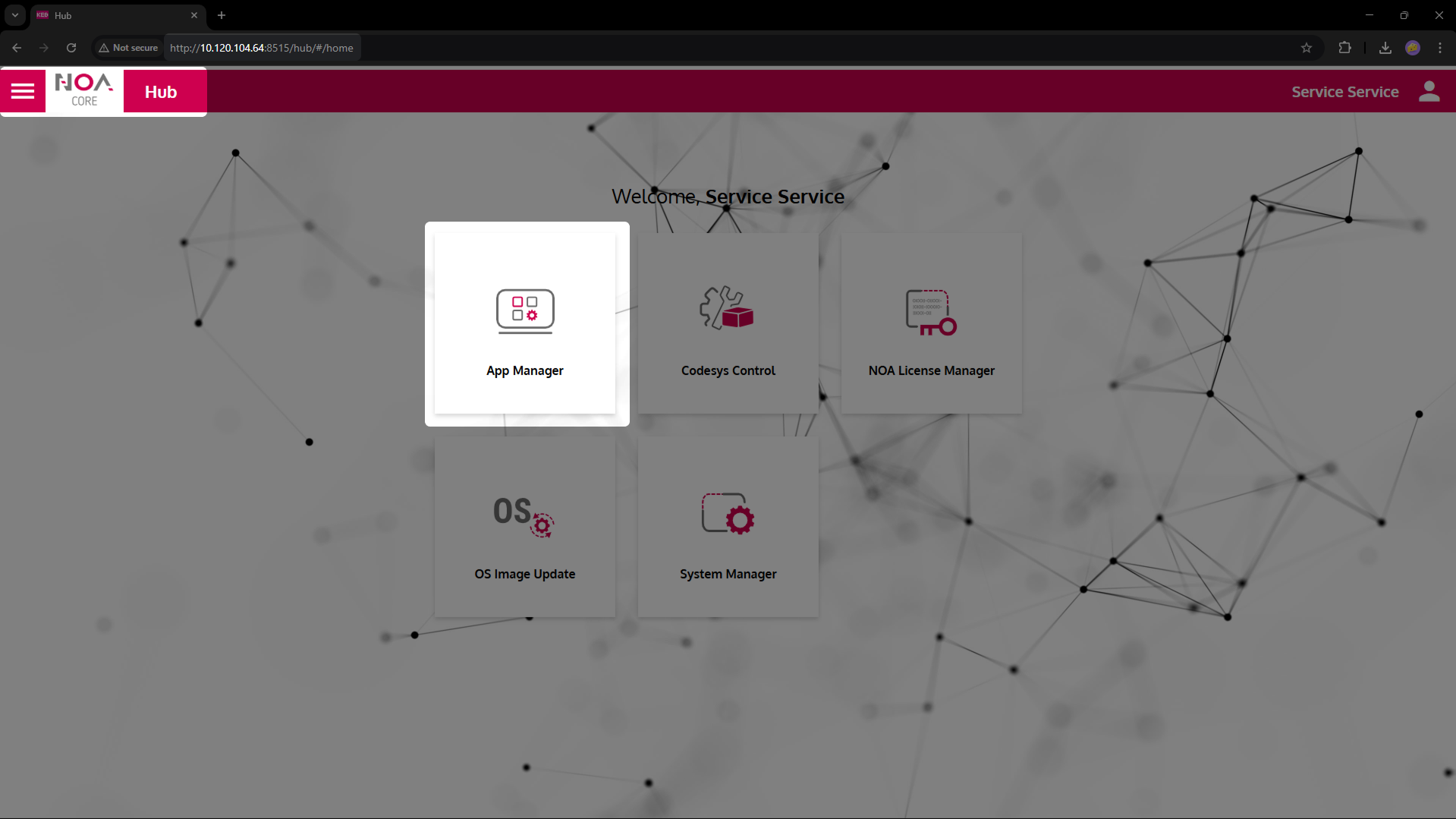Open the browser downloads panel
This screenshot has width=1456, height=819.
(x=1385, y=48)
